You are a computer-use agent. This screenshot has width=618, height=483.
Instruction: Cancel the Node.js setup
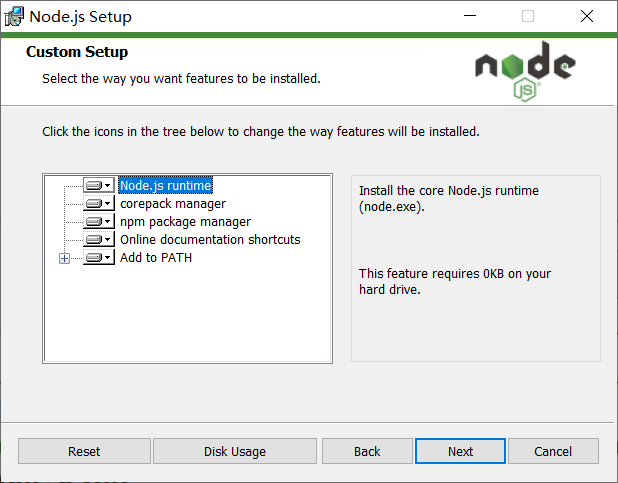point(553,451)
